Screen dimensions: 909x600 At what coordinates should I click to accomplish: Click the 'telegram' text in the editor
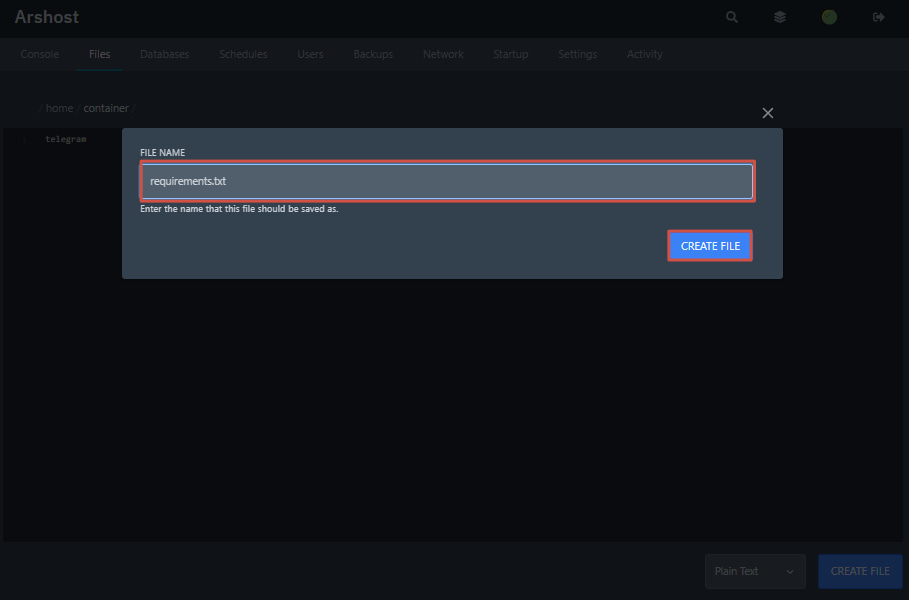66,139
